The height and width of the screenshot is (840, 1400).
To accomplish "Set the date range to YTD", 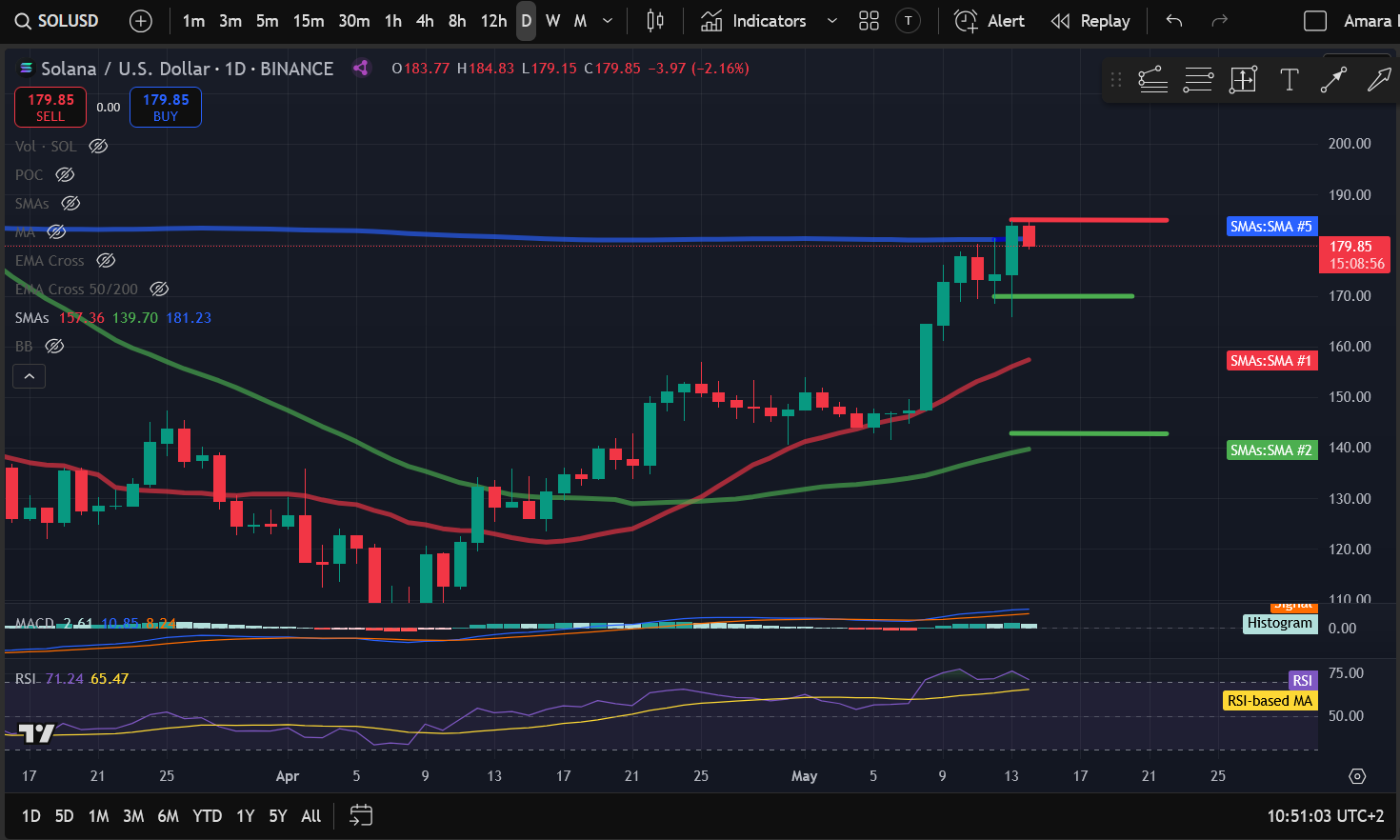I will coord(208,816).
